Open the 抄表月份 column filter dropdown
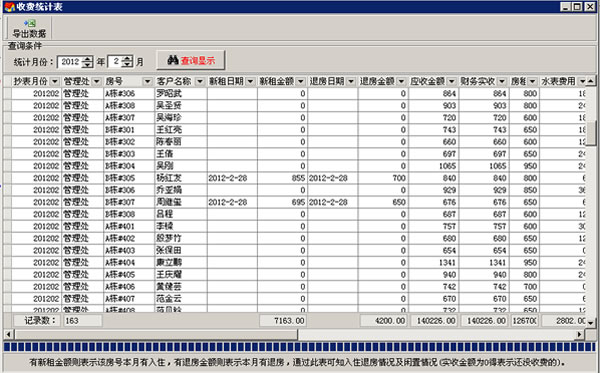The height and width of the screenshot is (373, 600). click(55, 81)
